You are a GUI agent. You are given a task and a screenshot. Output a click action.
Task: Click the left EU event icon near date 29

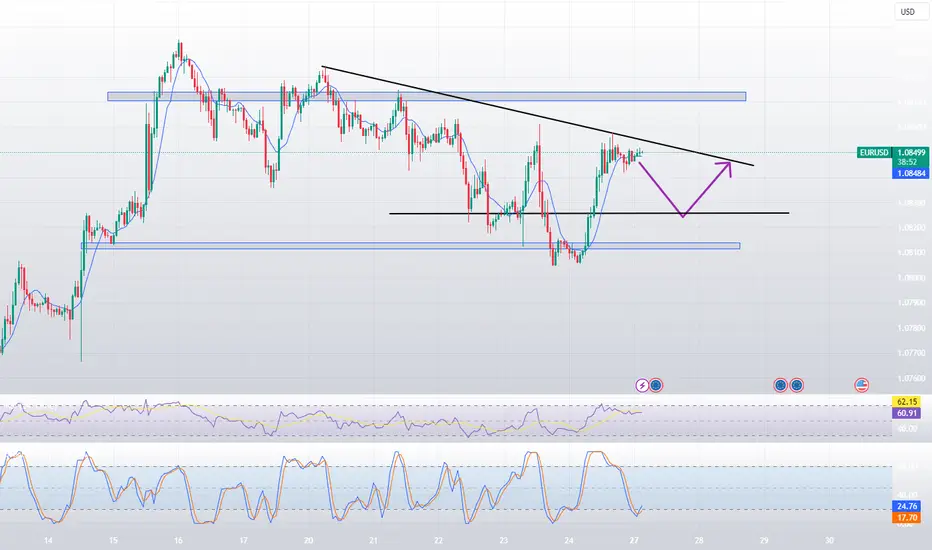[x=780, y=385]
